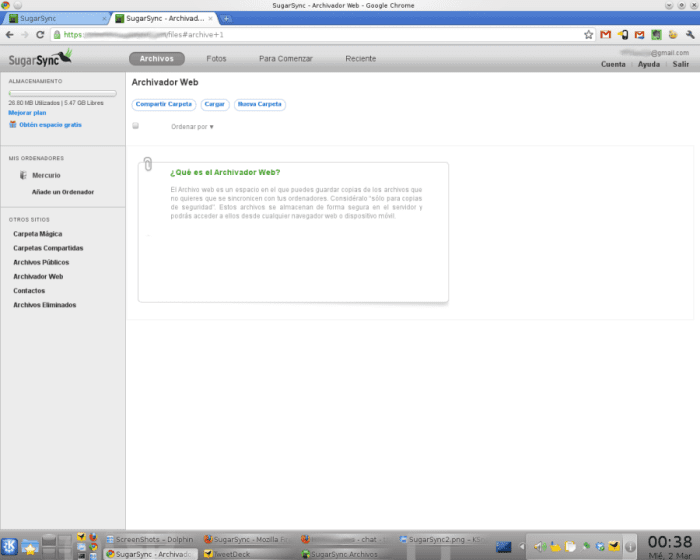This screenshot has height=560, width=700.
Task: Click the Compartir Carpeta button
Action: tap(164, 104)
